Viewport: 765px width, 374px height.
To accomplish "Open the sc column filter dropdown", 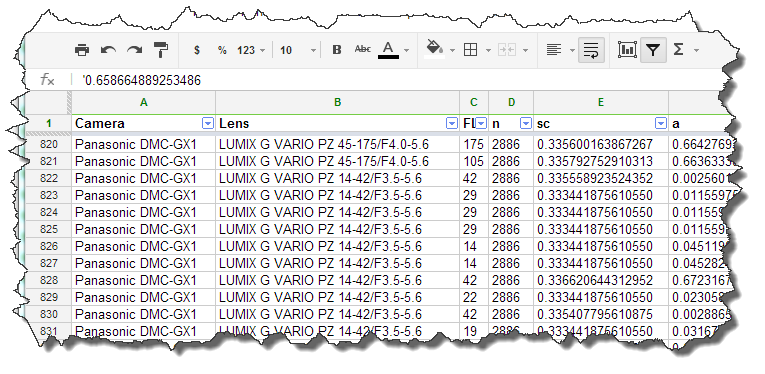I will pos(661,124).
